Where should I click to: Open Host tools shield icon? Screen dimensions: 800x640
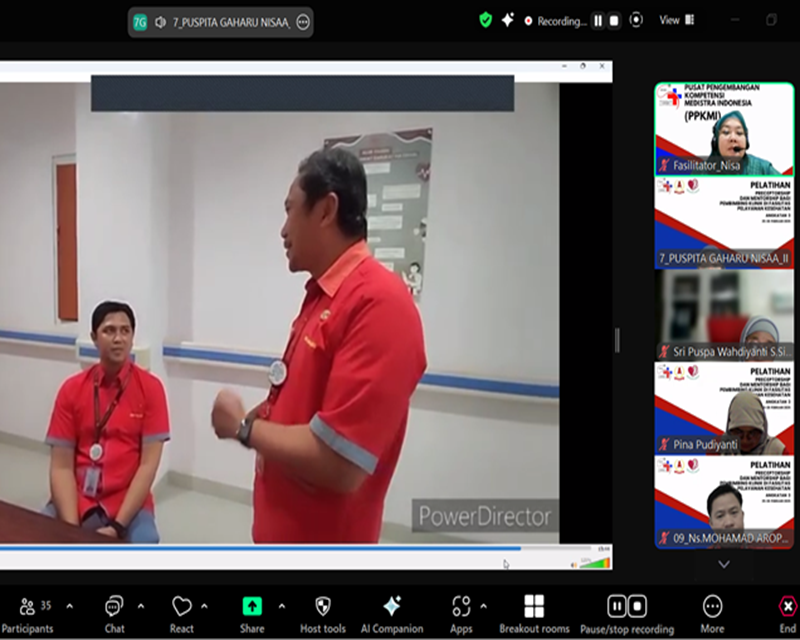[x=322, y=611]
